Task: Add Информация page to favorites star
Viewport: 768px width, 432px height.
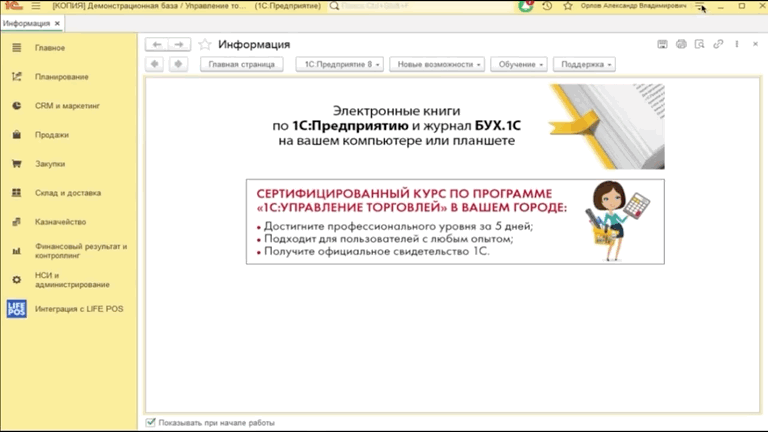Action: click(x=205, y=45)
